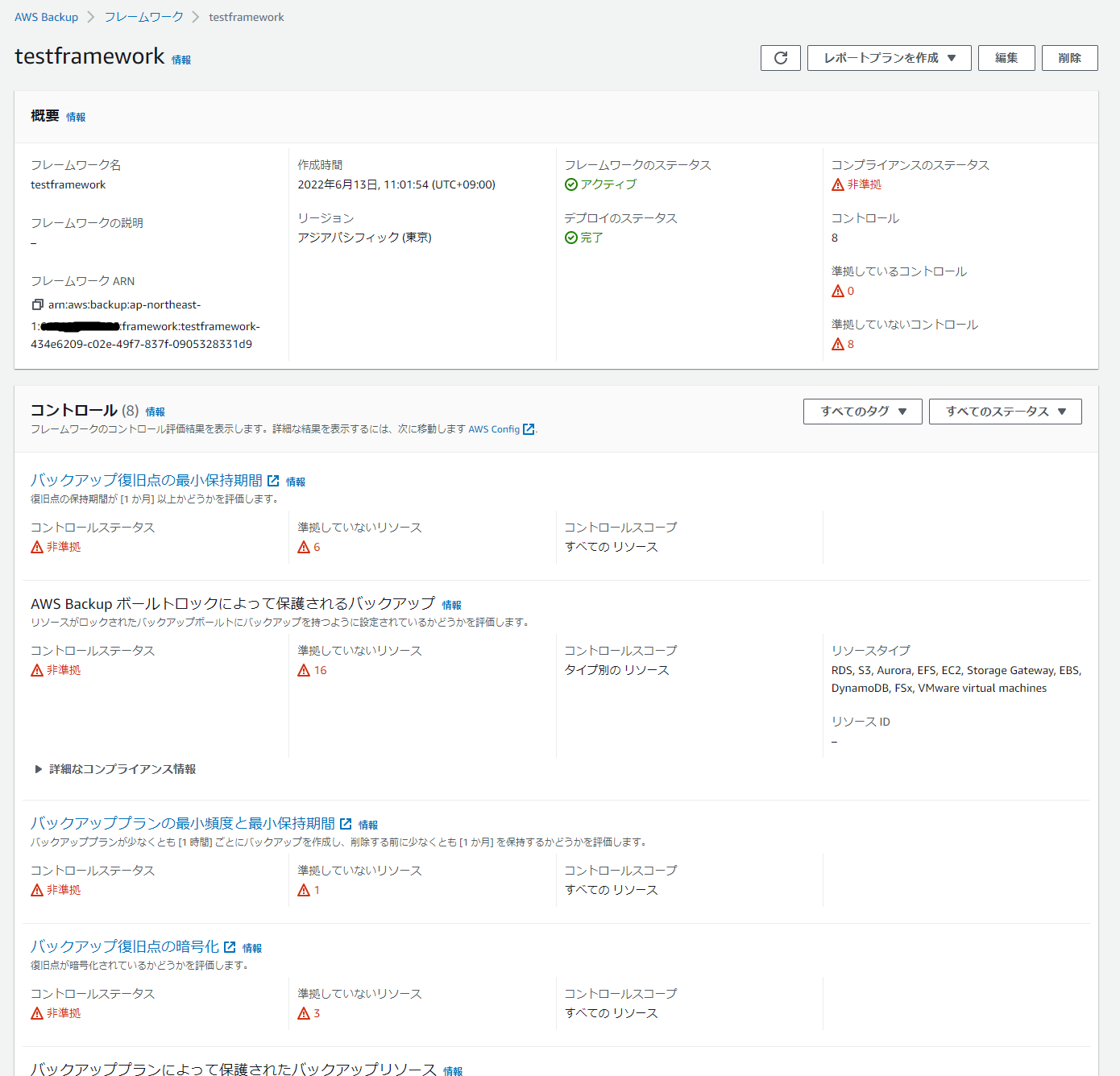The height and width of the screenshot is (1076, 1120).
Task: Click 完了 deploy status check icon
Action: pos(571,238)
